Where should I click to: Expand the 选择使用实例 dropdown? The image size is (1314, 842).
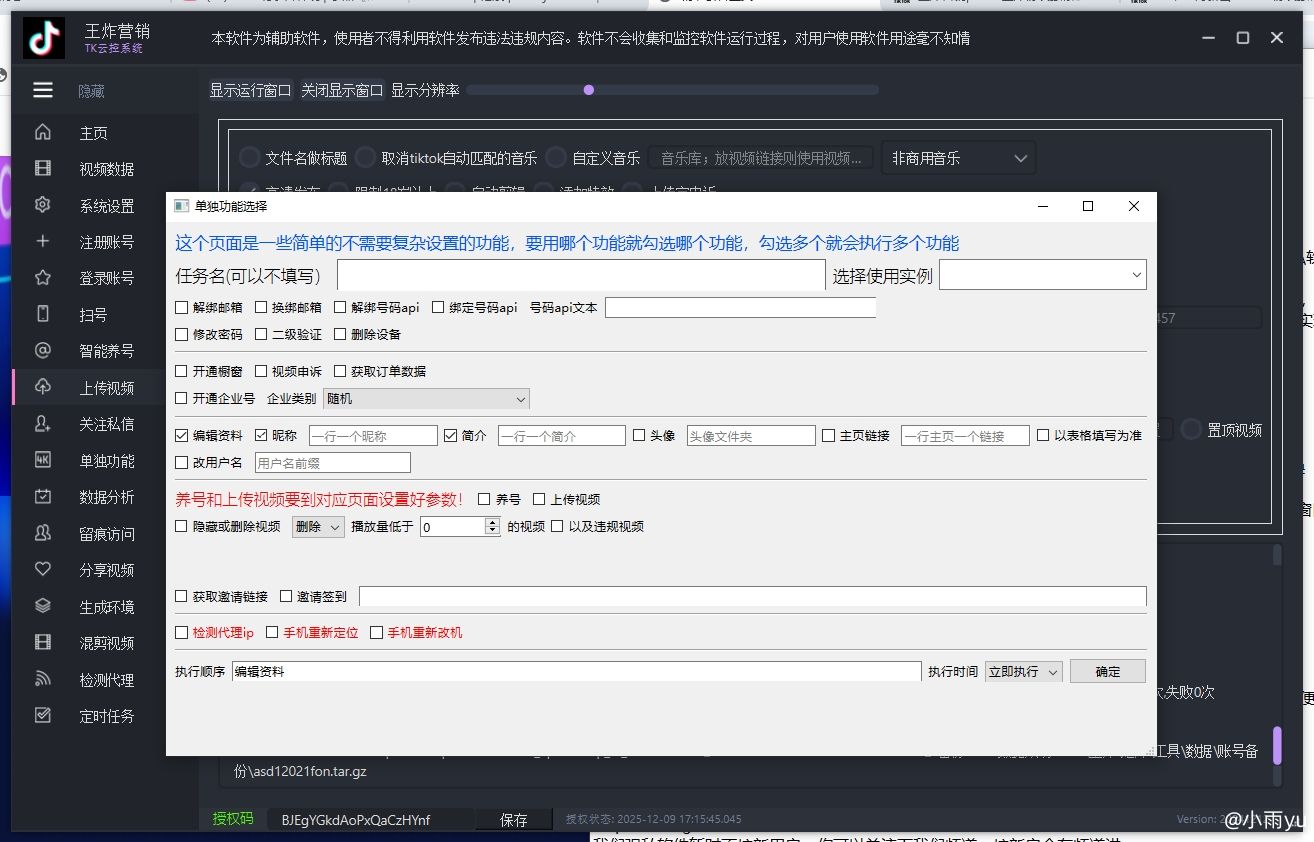click(x=1042, y=275)
